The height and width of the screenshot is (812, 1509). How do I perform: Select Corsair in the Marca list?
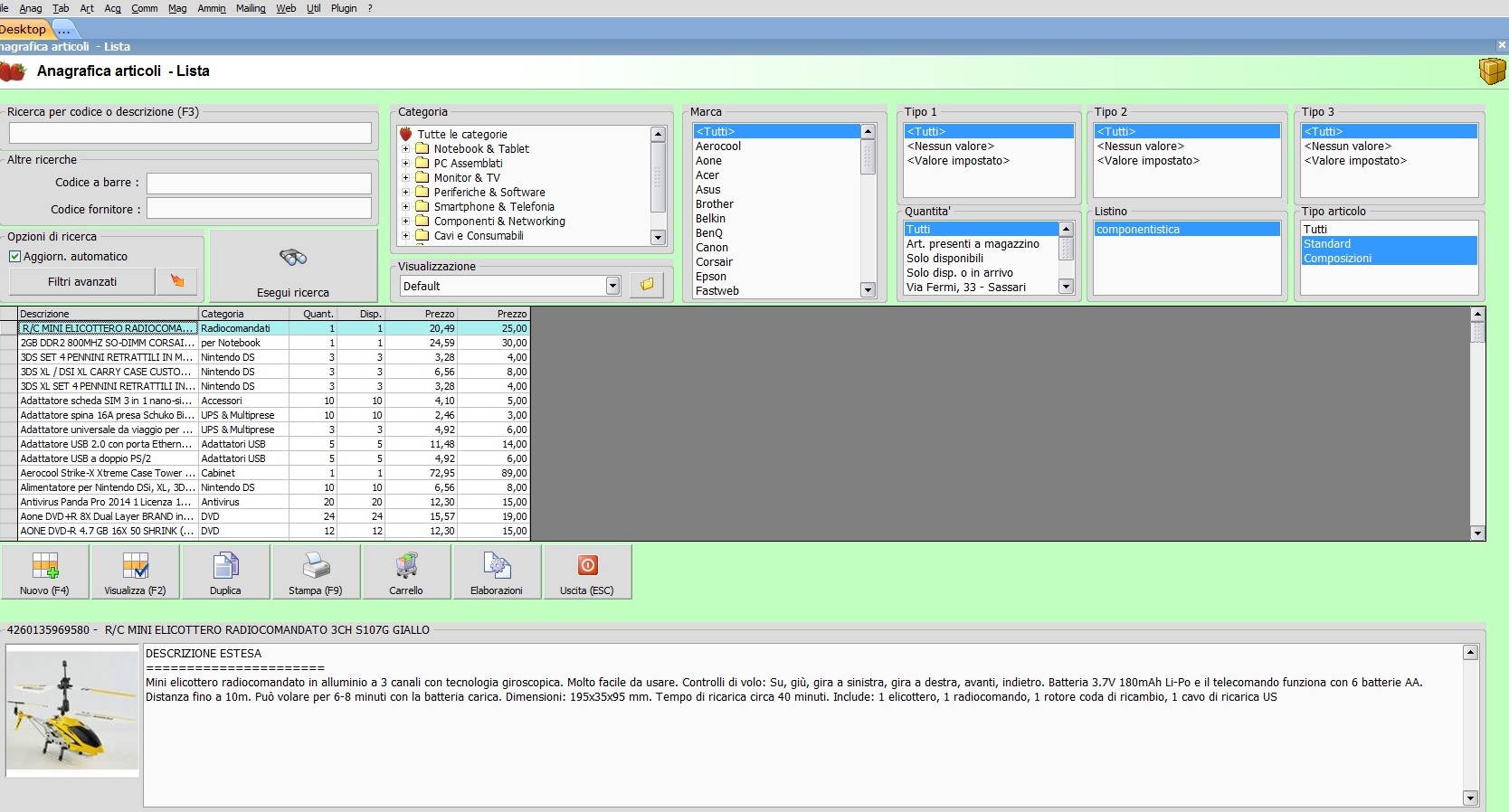[715, 262]
